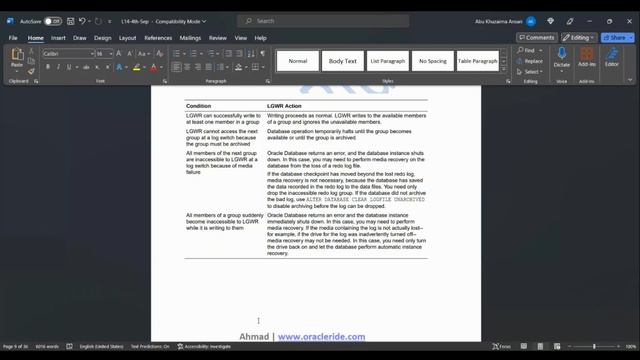
Task: Click the Format Painter icon
Action: pos(31,71)
